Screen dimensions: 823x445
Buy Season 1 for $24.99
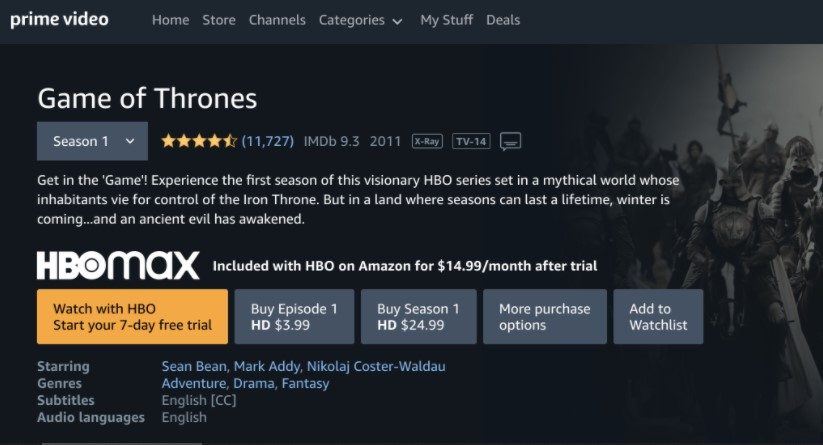(418, 317)
